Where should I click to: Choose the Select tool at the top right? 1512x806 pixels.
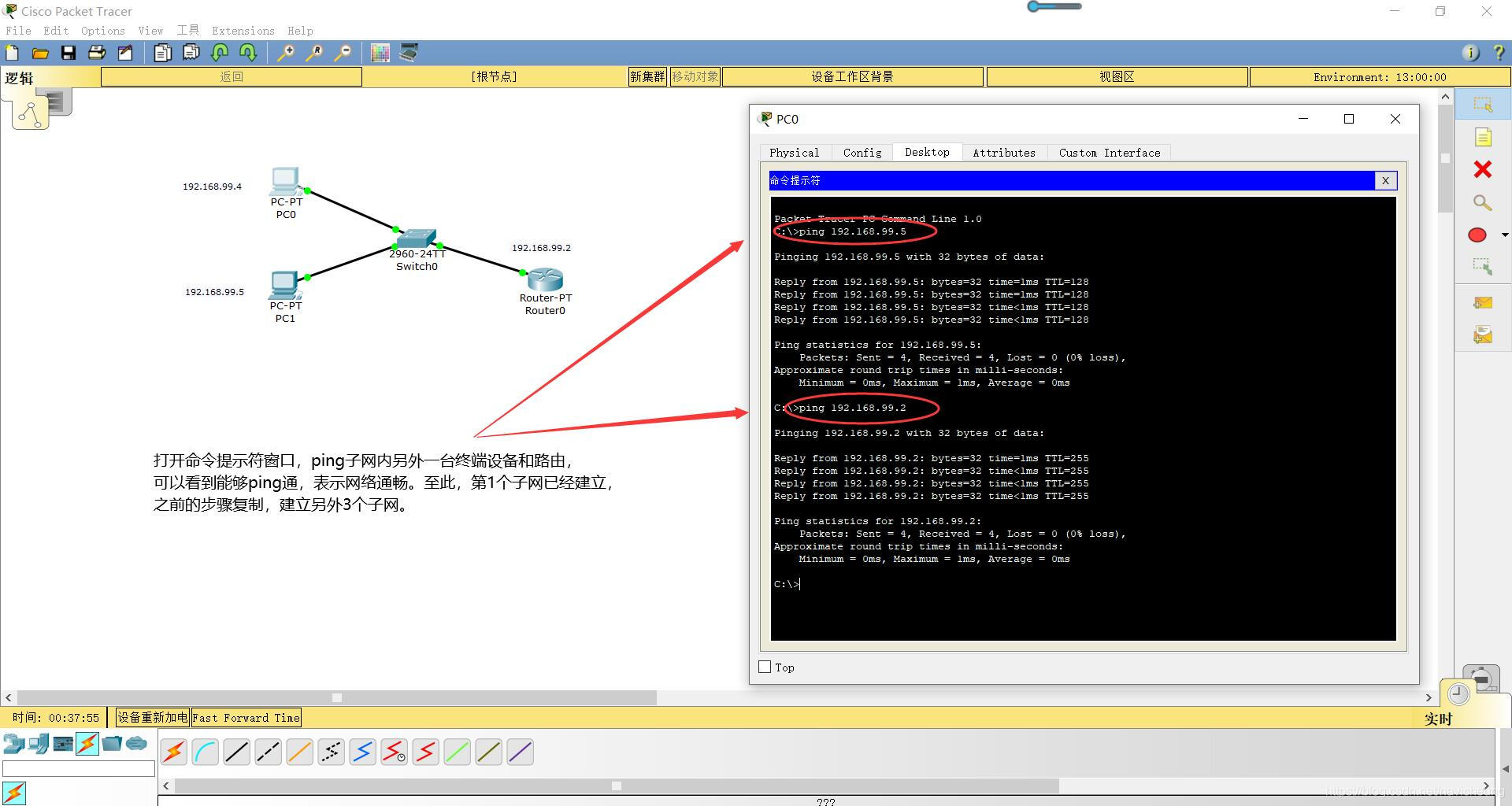coord(1483,105)
